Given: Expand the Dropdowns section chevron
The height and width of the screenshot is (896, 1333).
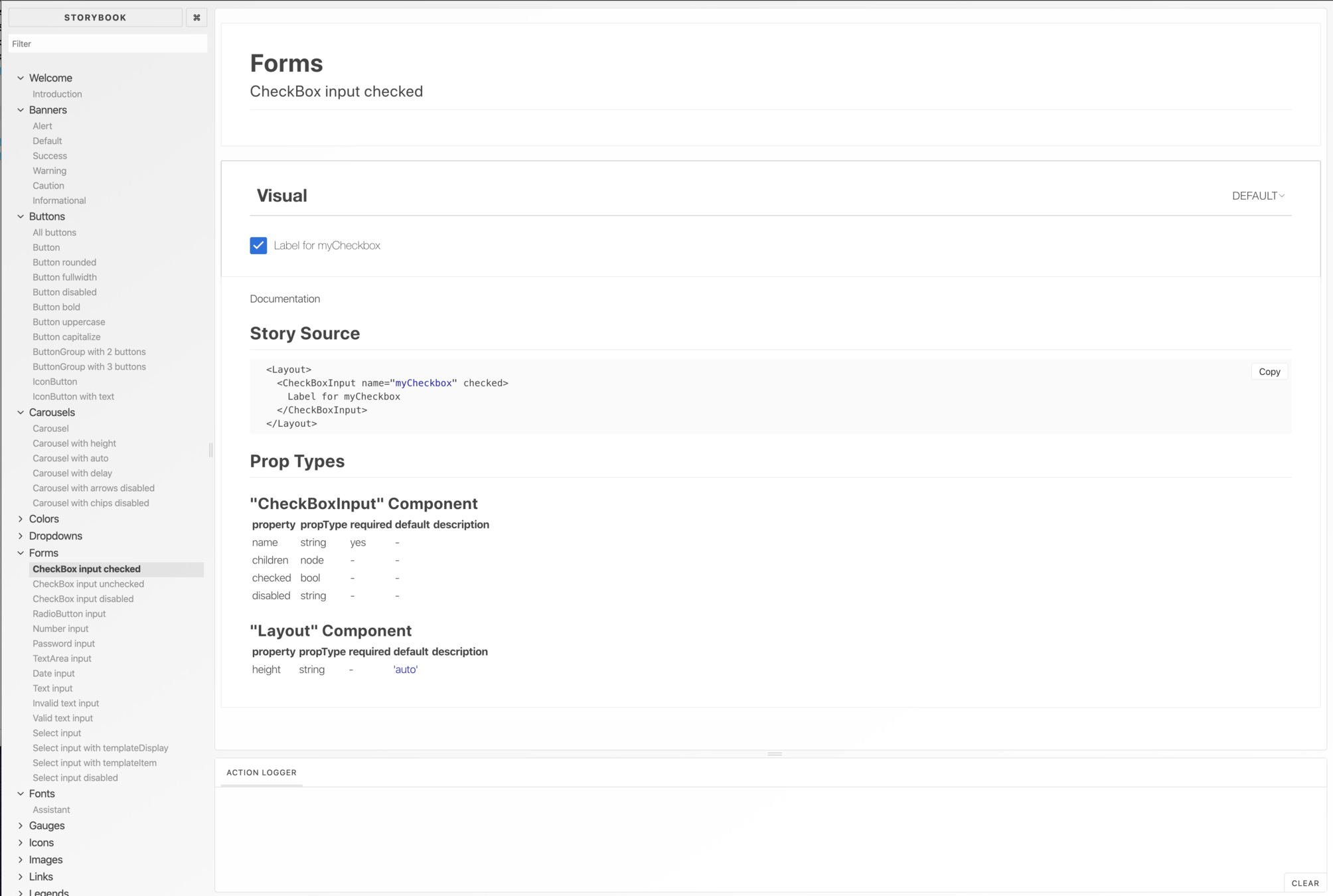Looking at the screenshot, I should click(x=21, y=536).
